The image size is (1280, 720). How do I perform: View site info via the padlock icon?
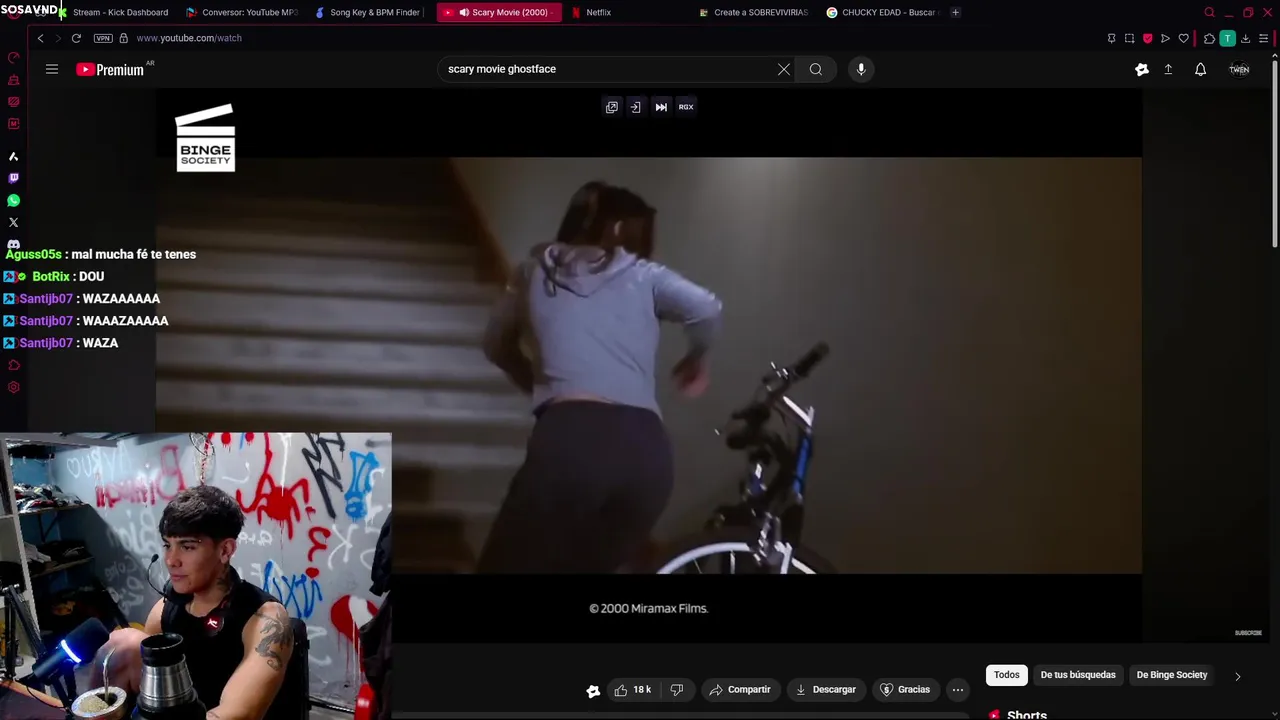coord(124,38)
